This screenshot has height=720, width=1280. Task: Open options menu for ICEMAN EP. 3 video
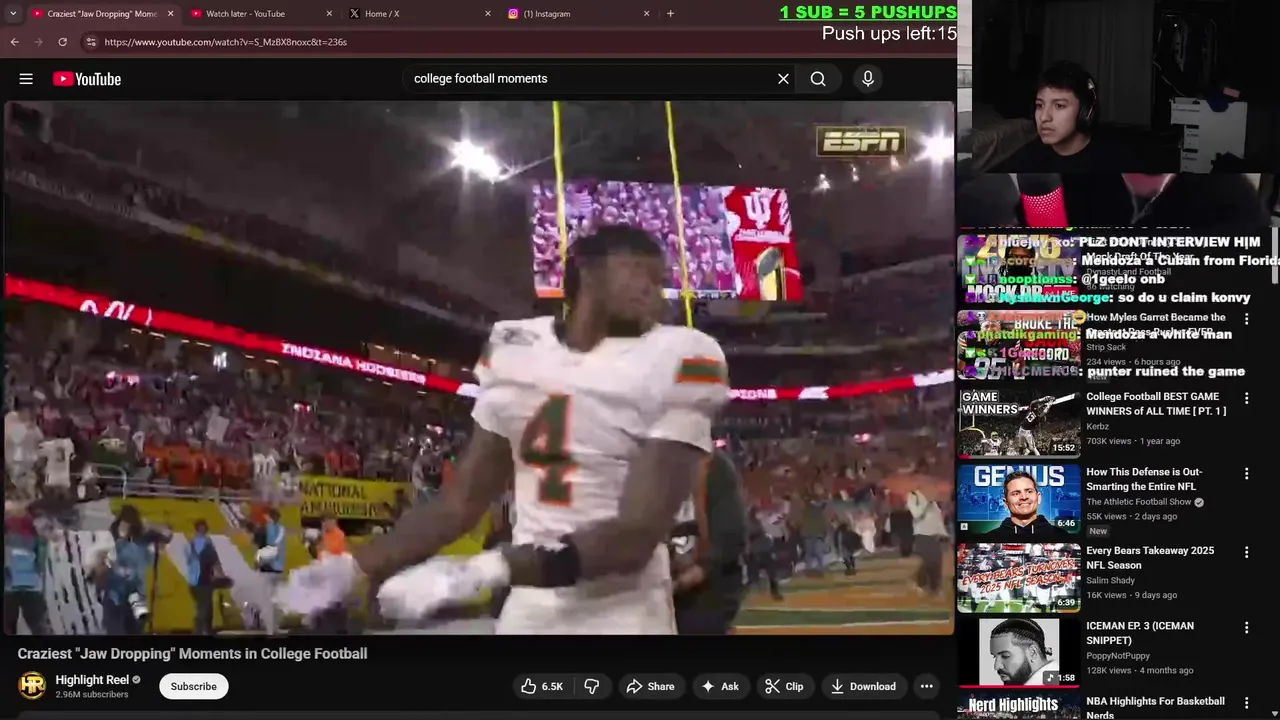click(x=1246, y=628)
